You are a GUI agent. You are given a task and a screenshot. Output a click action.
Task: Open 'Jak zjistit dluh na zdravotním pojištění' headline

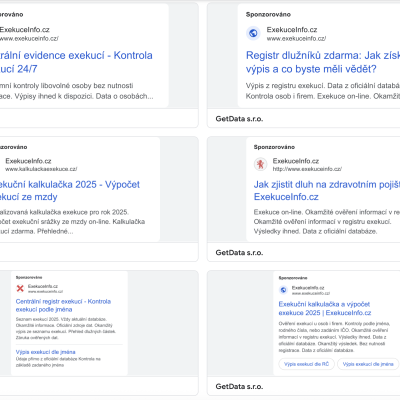coord(327,191)
